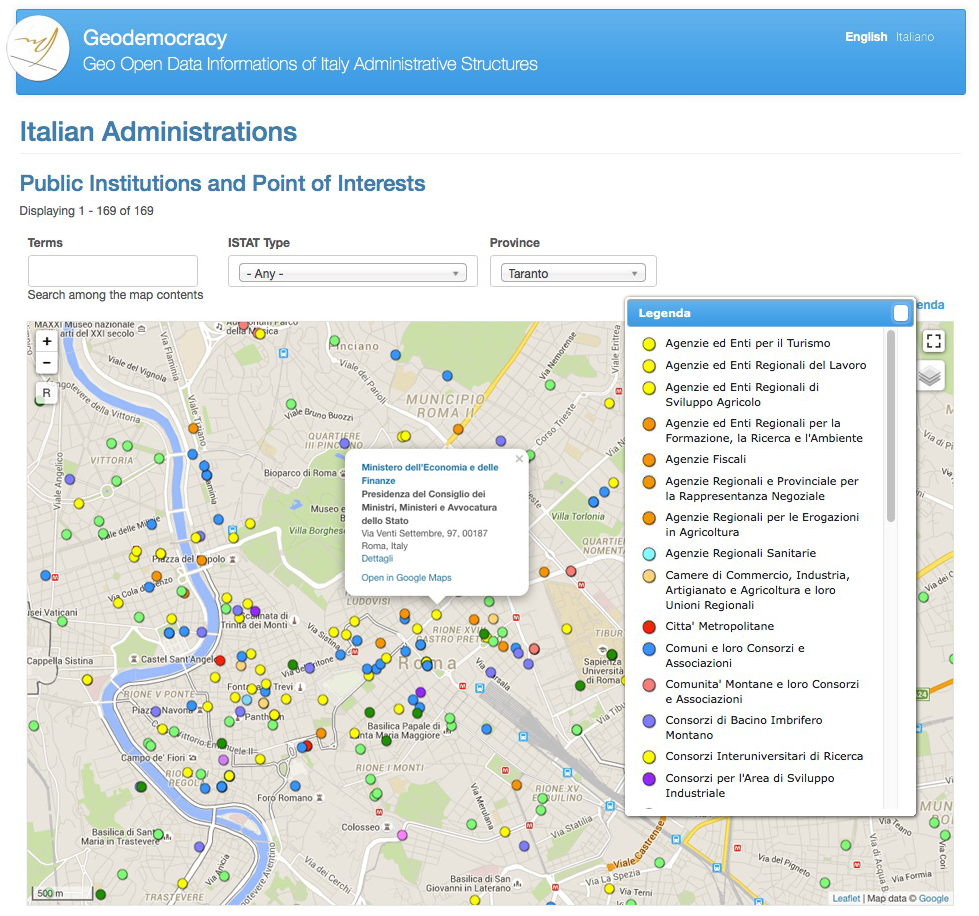Click the Dettagli link in popup

[x=377, y=559]
